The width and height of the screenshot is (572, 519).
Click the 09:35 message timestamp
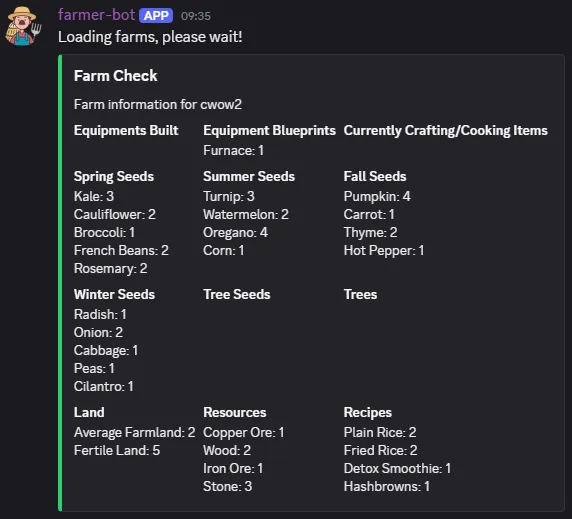[196, 16]
